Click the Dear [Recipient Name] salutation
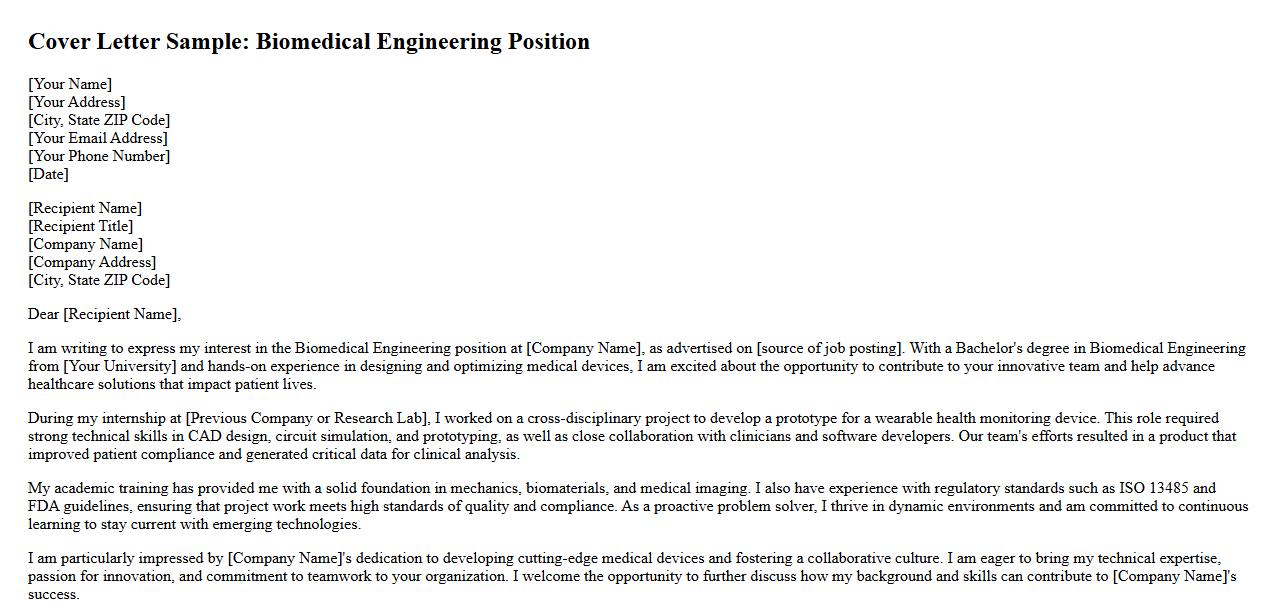 point(104,314)
